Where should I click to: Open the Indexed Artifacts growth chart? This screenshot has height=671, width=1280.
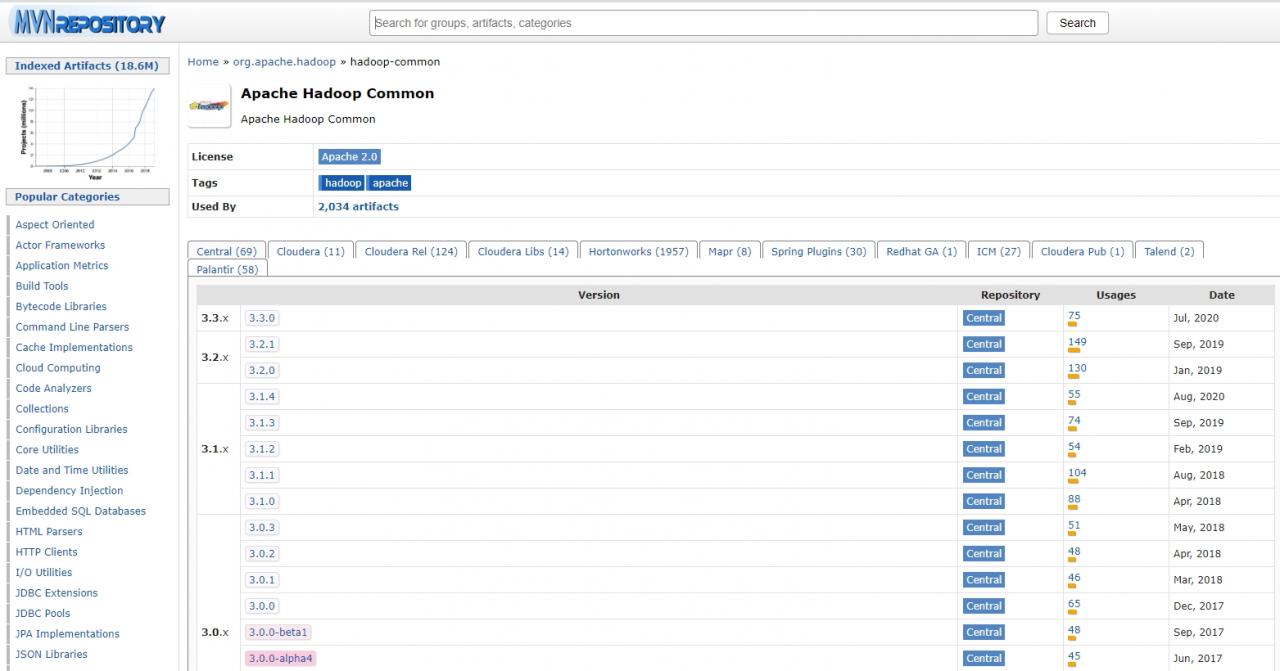pos(88,133)
